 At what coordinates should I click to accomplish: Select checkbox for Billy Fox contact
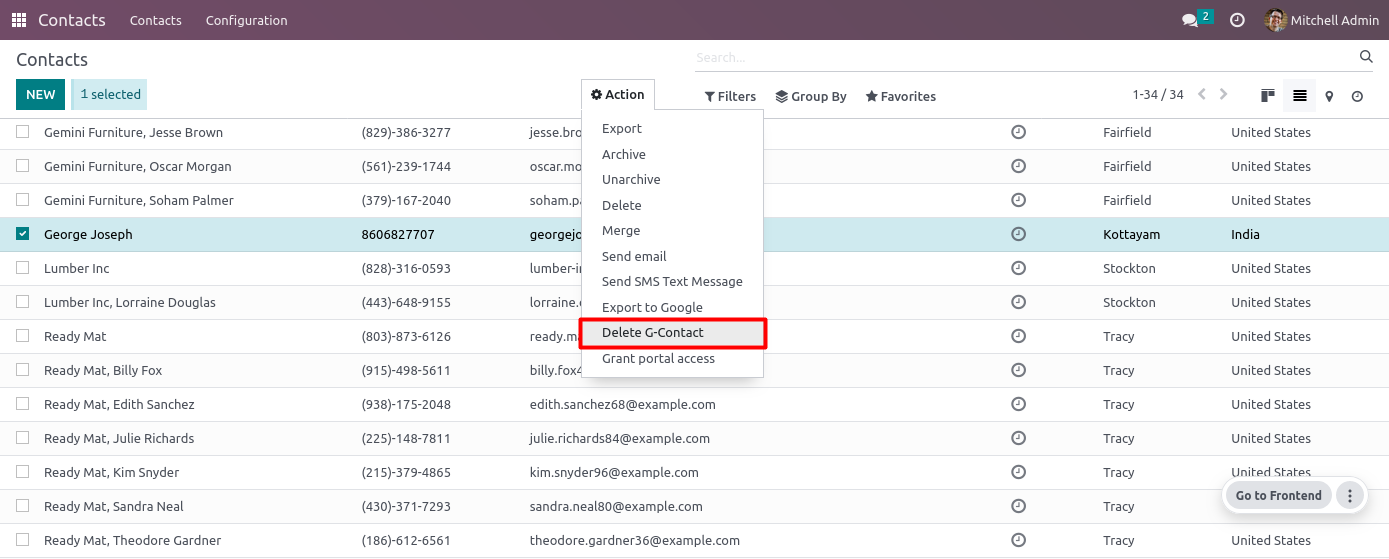(23, 370)
